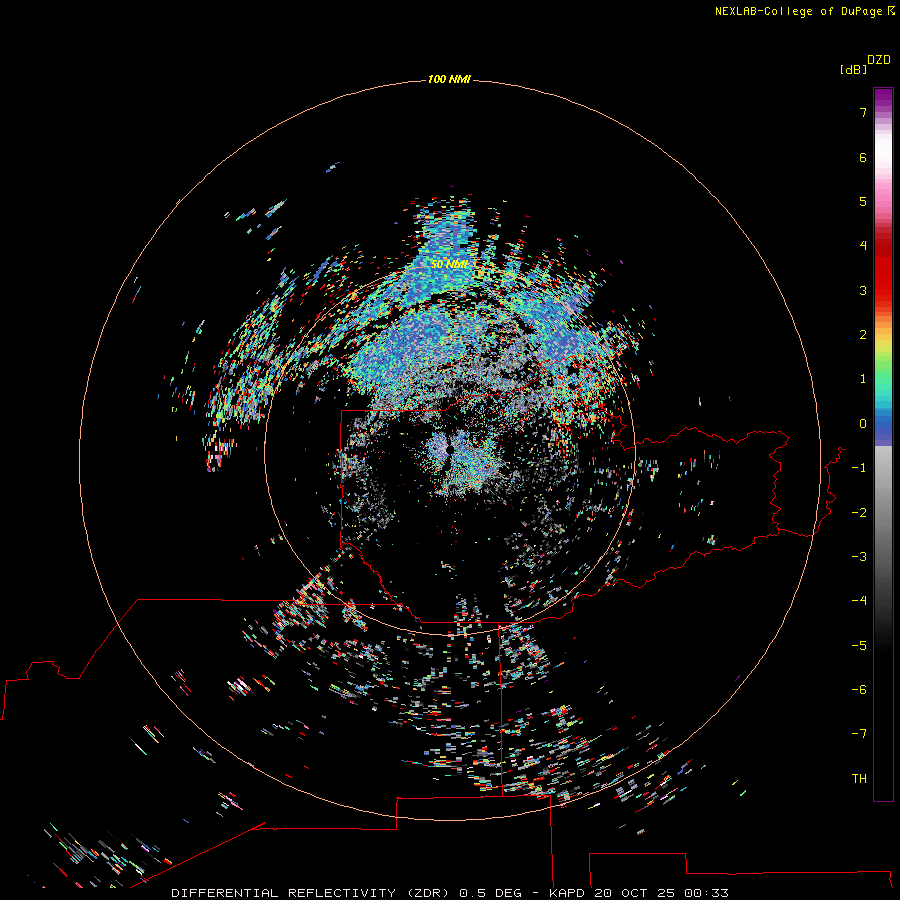Click the 50 NMI range ring label

pyautogui.click(x=449, y=264)
